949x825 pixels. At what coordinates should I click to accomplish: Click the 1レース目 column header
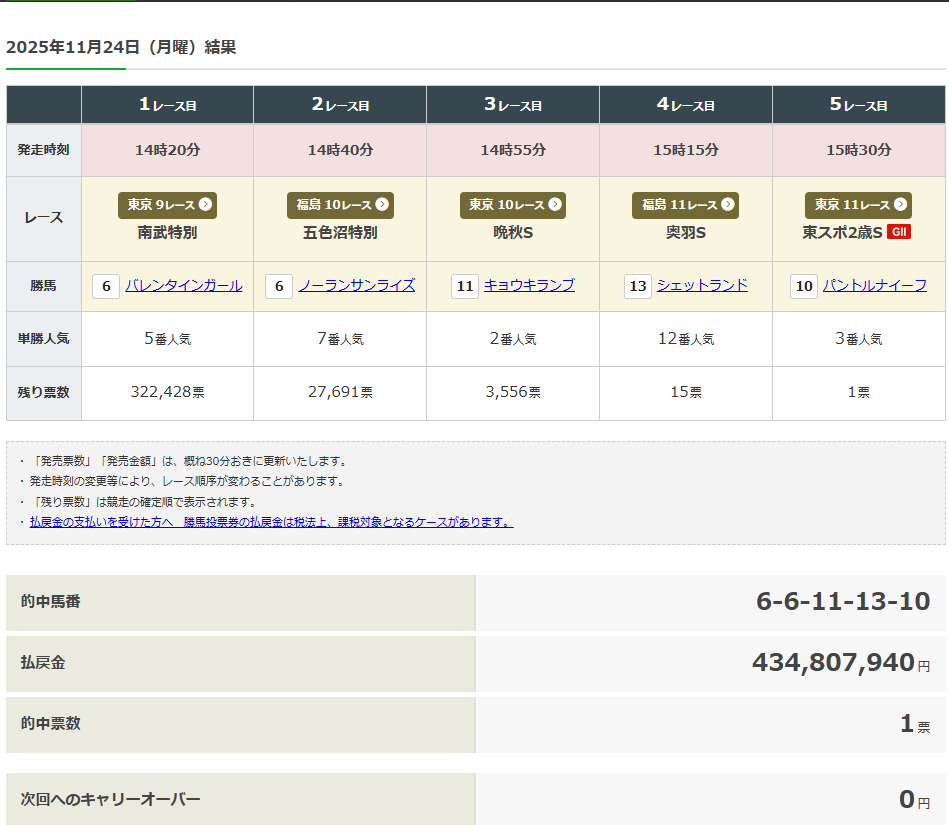[x=167, y=105]
